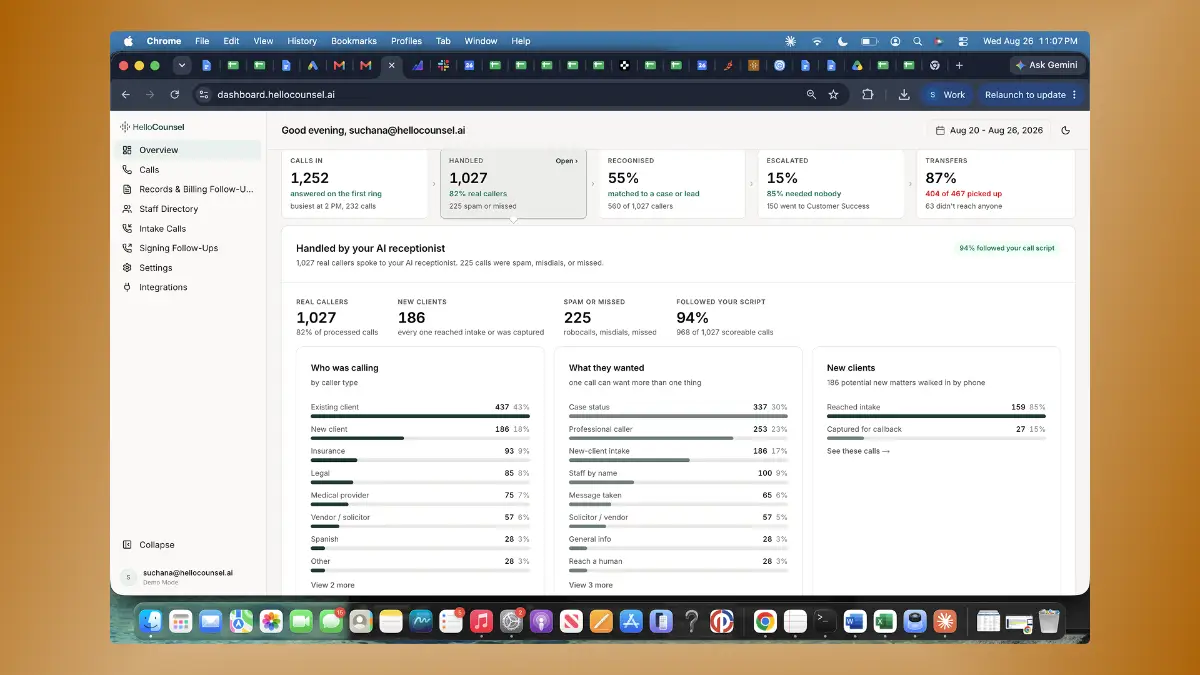
Task: Open the Profiles menu
Action: [x=406, y=41]
